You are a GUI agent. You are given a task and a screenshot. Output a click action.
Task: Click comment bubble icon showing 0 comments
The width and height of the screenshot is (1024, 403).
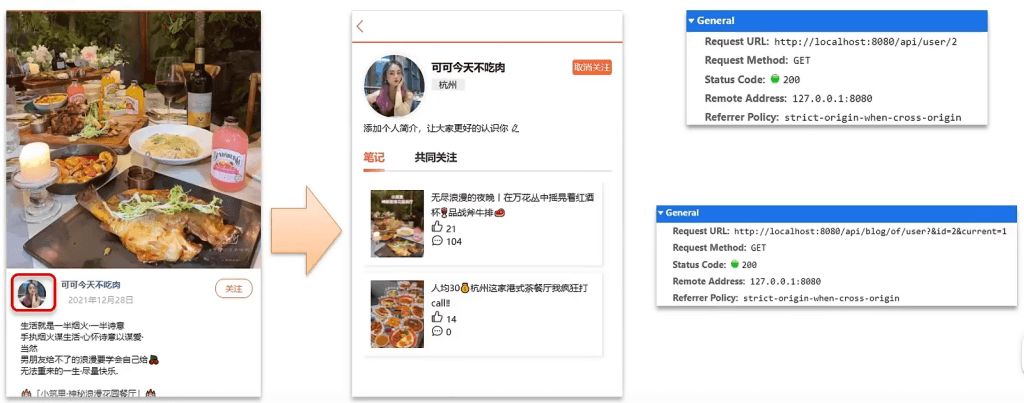(436, 331)
